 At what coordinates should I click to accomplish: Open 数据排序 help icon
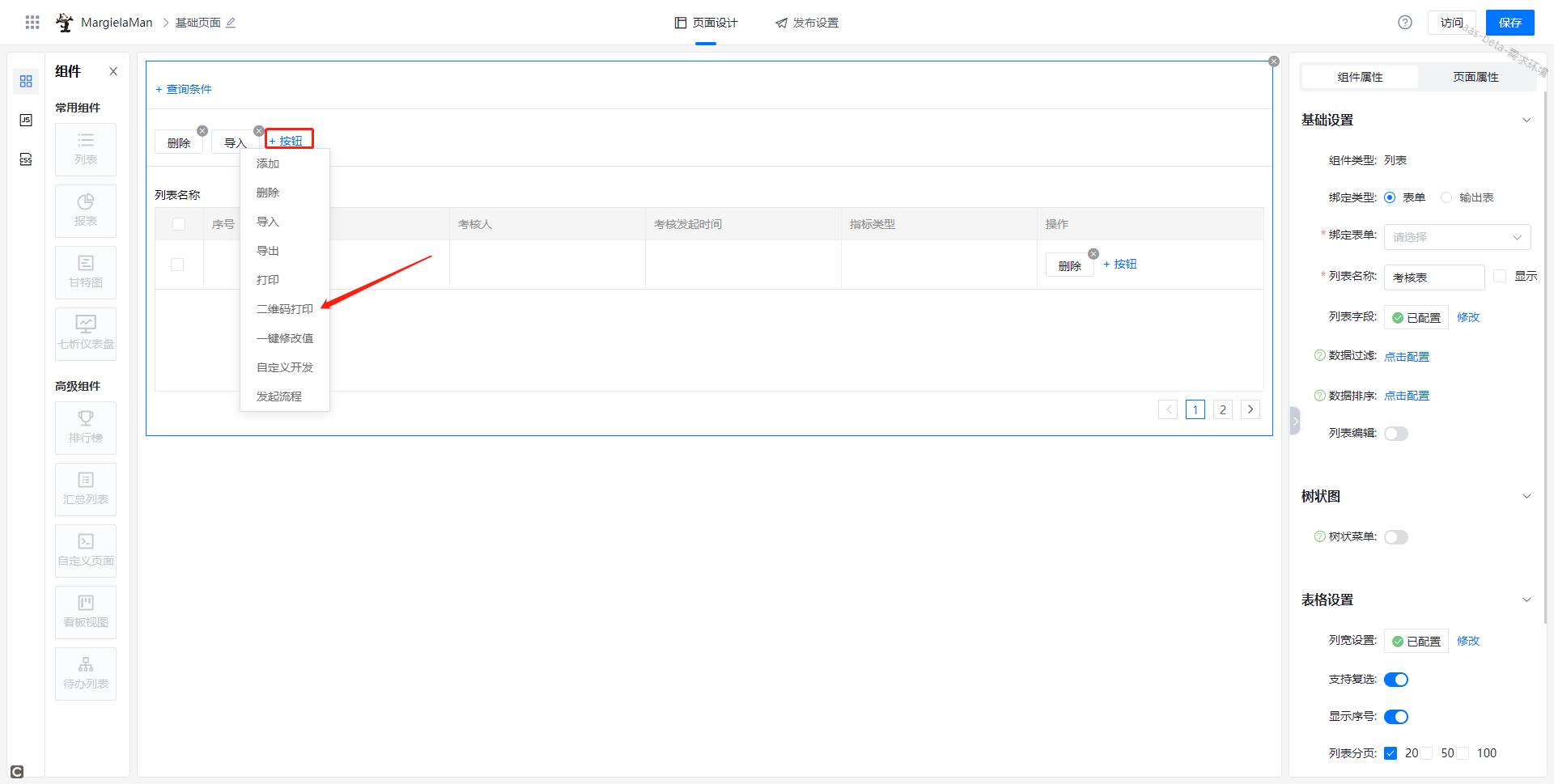pos(1320,396)
